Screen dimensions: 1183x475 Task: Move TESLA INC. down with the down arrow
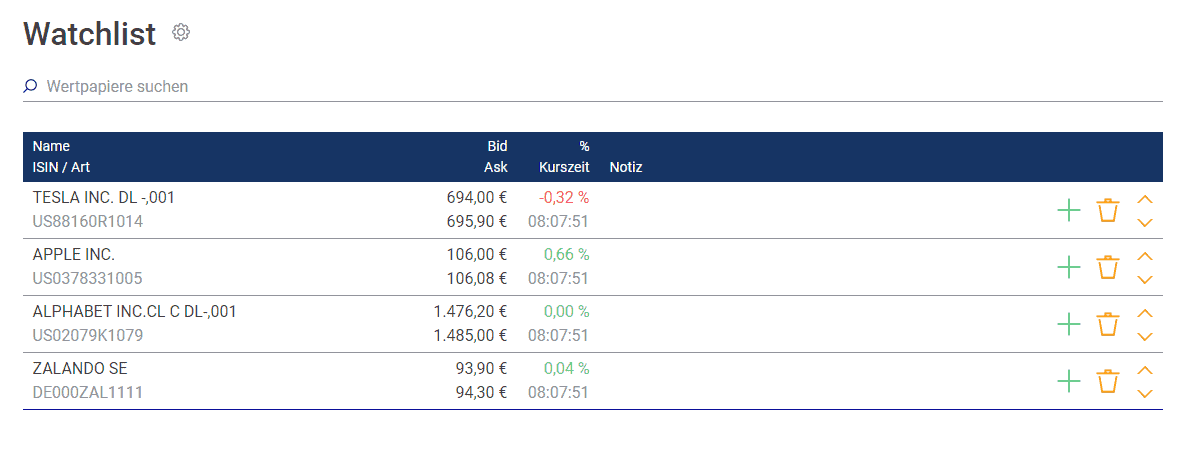[1145, 222]
